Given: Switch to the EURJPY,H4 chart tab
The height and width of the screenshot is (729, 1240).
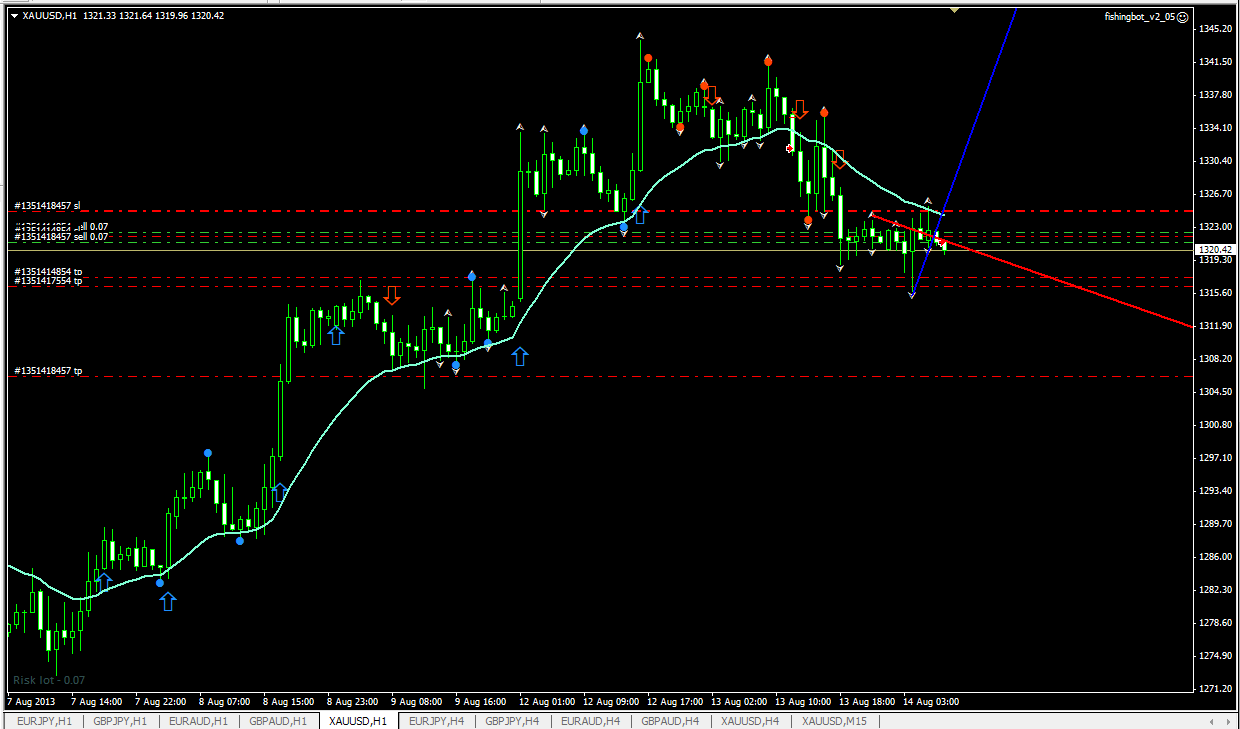Looking at the screenshot, I should (437, 721).
